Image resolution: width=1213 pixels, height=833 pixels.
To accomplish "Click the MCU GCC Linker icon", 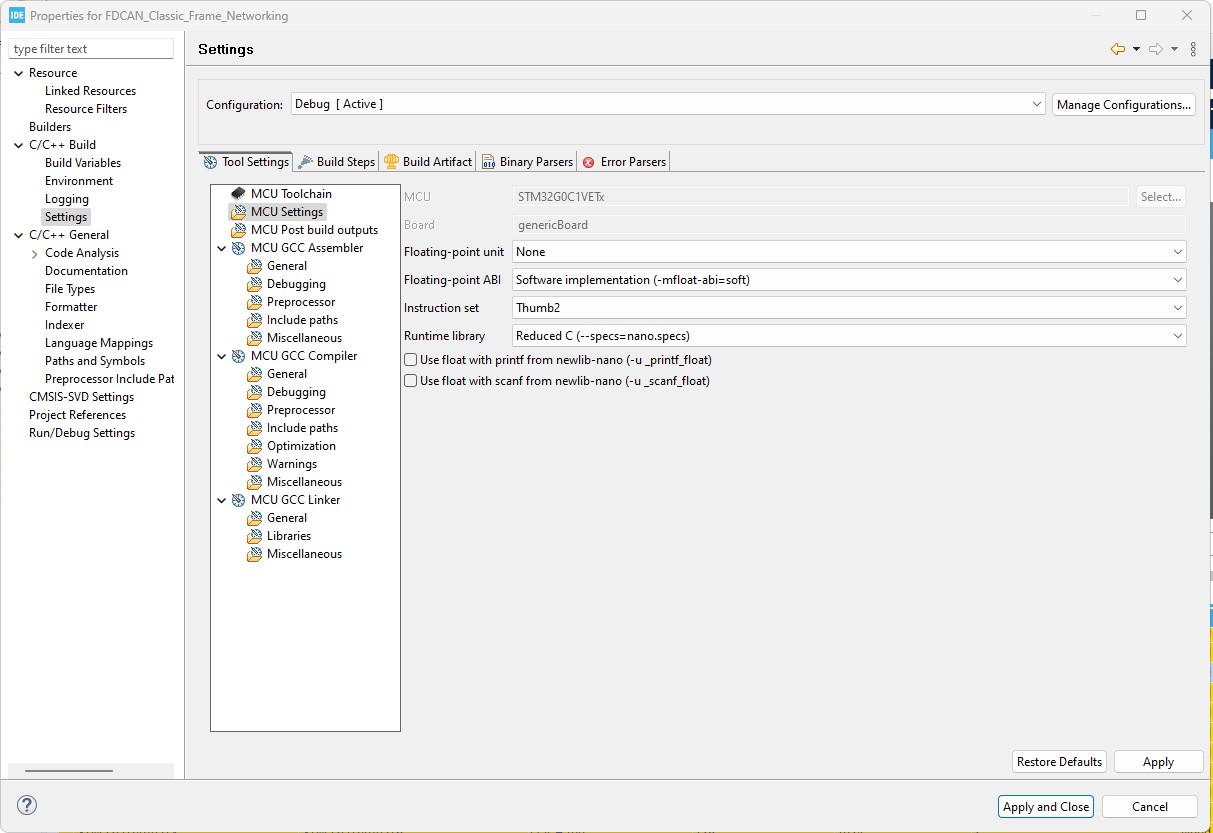I will click(x=238, y=500).
